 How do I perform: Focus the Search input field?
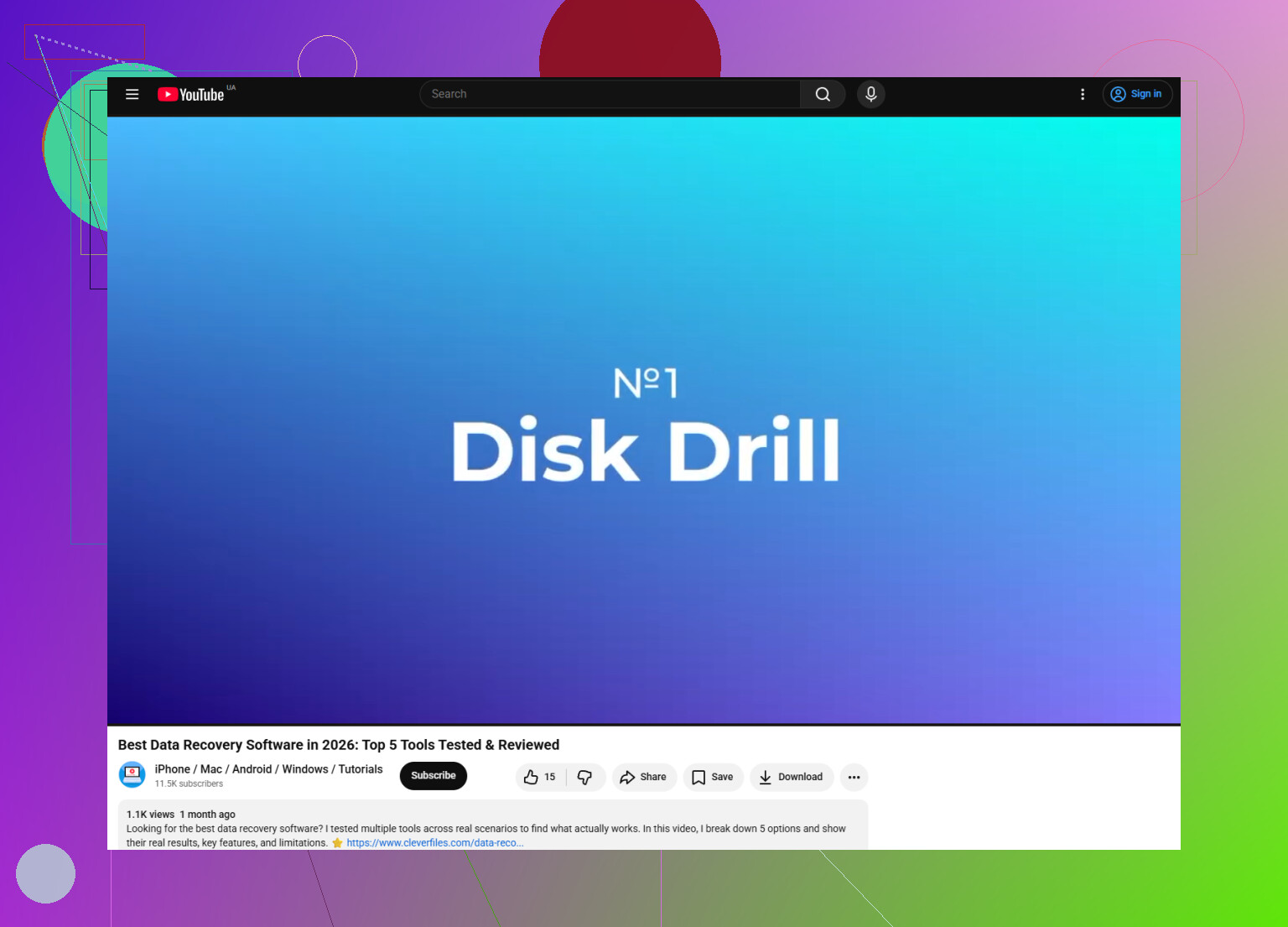610,94
